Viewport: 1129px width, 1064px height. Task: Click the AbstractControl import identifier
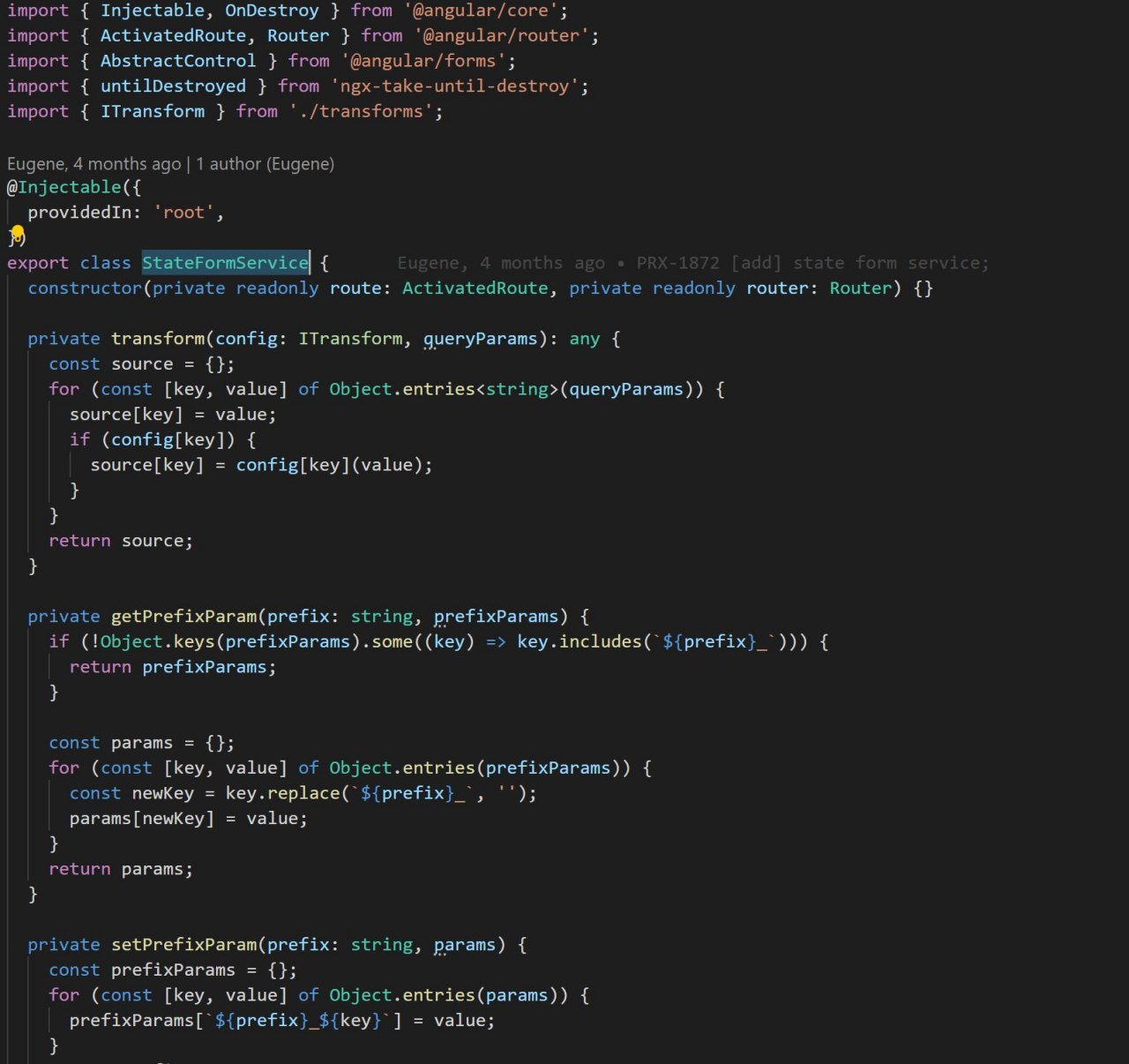[x=178, y=61]
